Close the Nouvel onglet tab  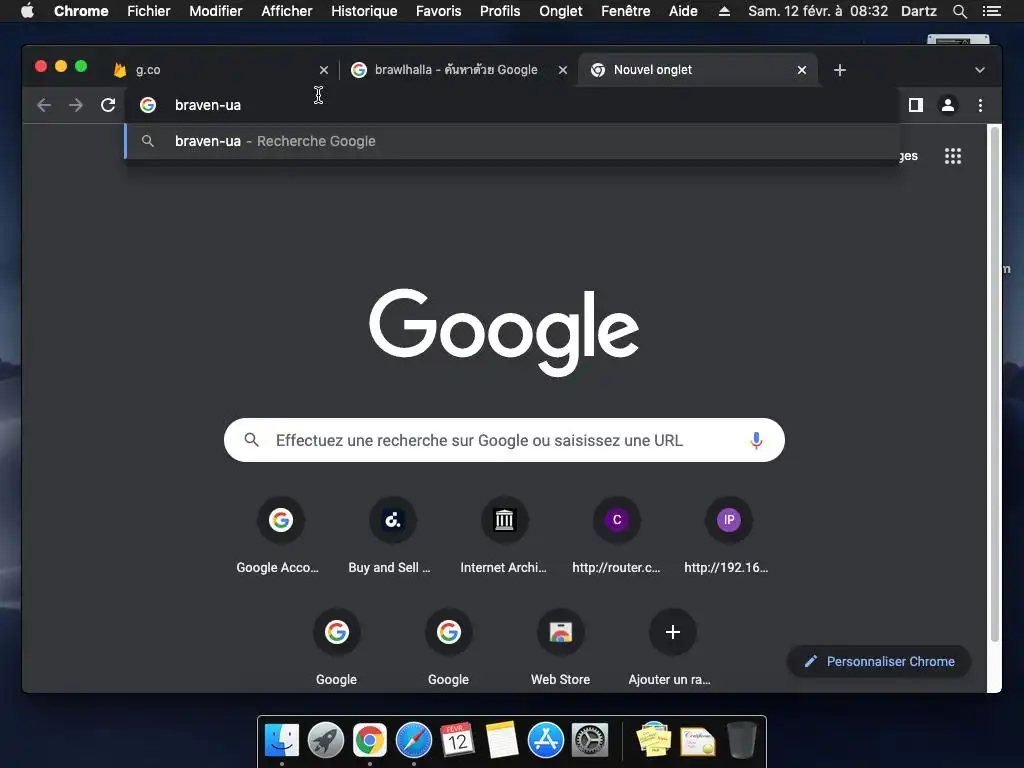point(801,70)
